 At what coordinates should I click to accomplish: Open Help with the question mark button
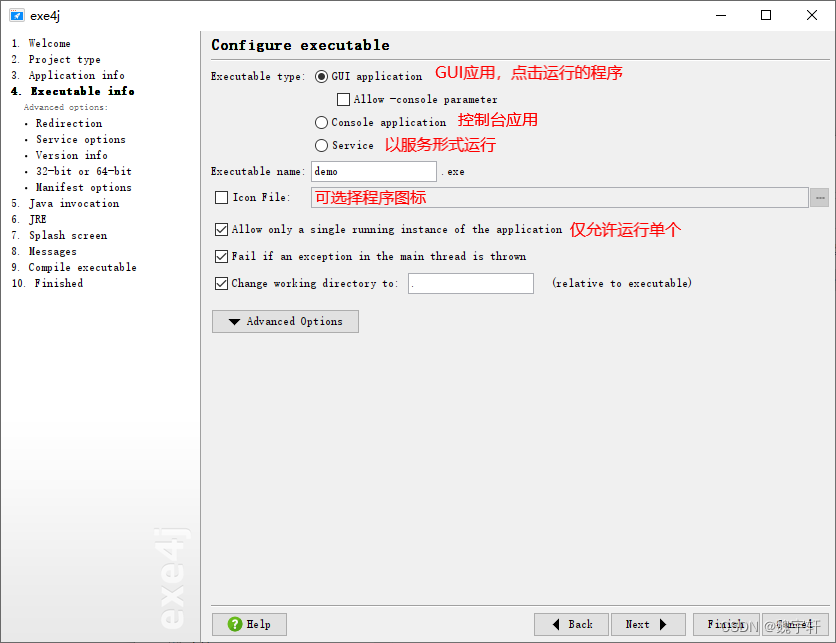(x=248, y=624)
